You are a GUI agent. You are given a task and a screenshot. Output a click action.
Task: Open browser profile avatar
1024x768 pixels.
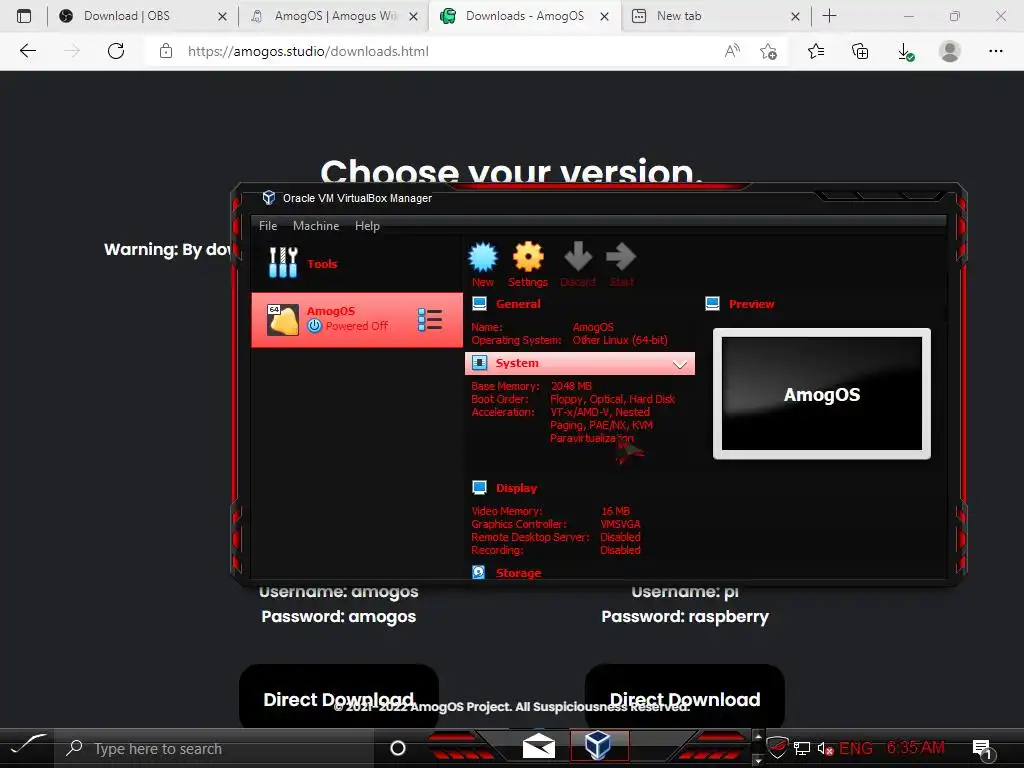tap(950, 51)
